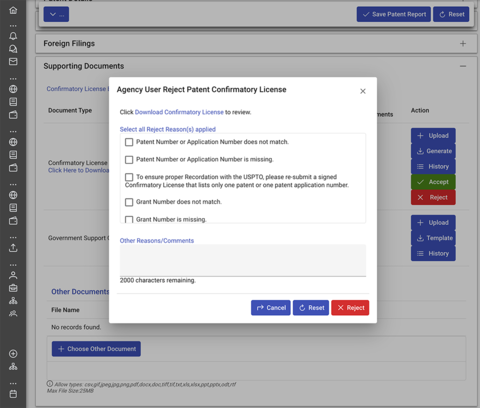The height and width of the screenshot is (408, 480).
Task: Close the Reject Patent Confirmatory License dialog
Action: [363, 91]
